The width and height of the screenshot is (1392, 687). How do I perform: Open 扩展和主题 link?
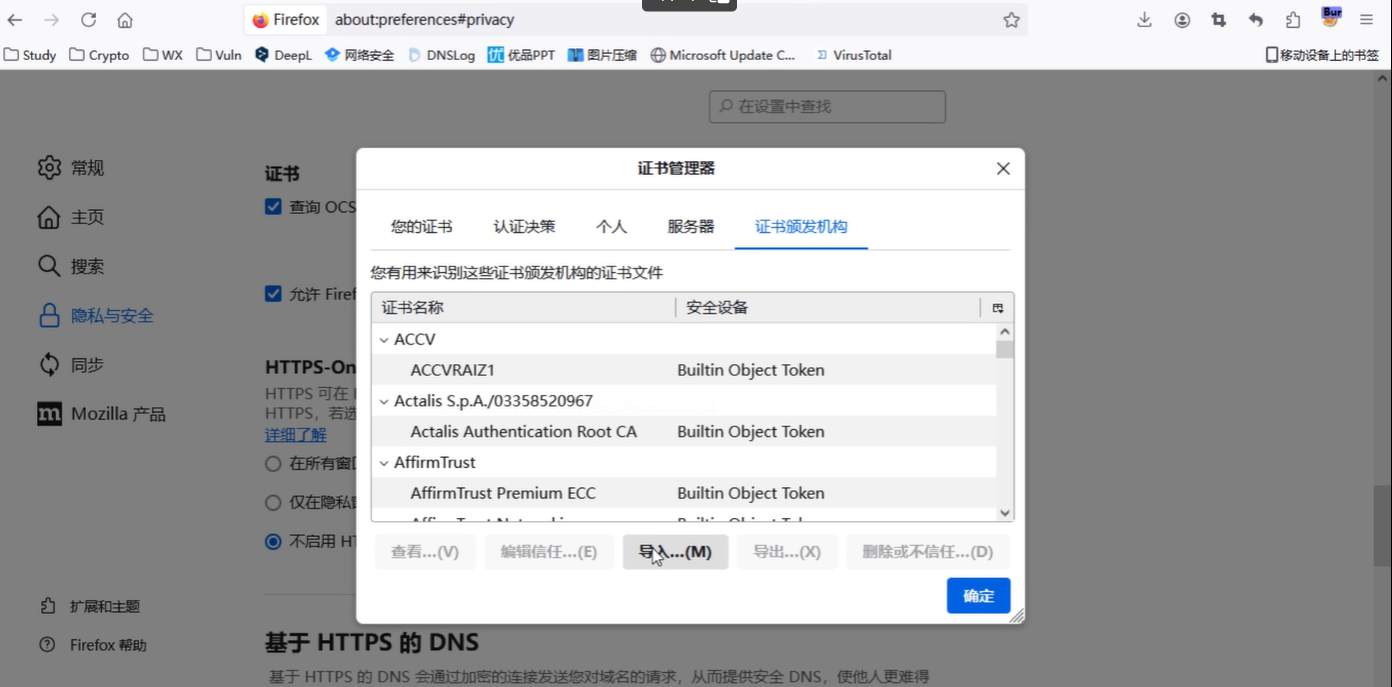click(91, 606)
